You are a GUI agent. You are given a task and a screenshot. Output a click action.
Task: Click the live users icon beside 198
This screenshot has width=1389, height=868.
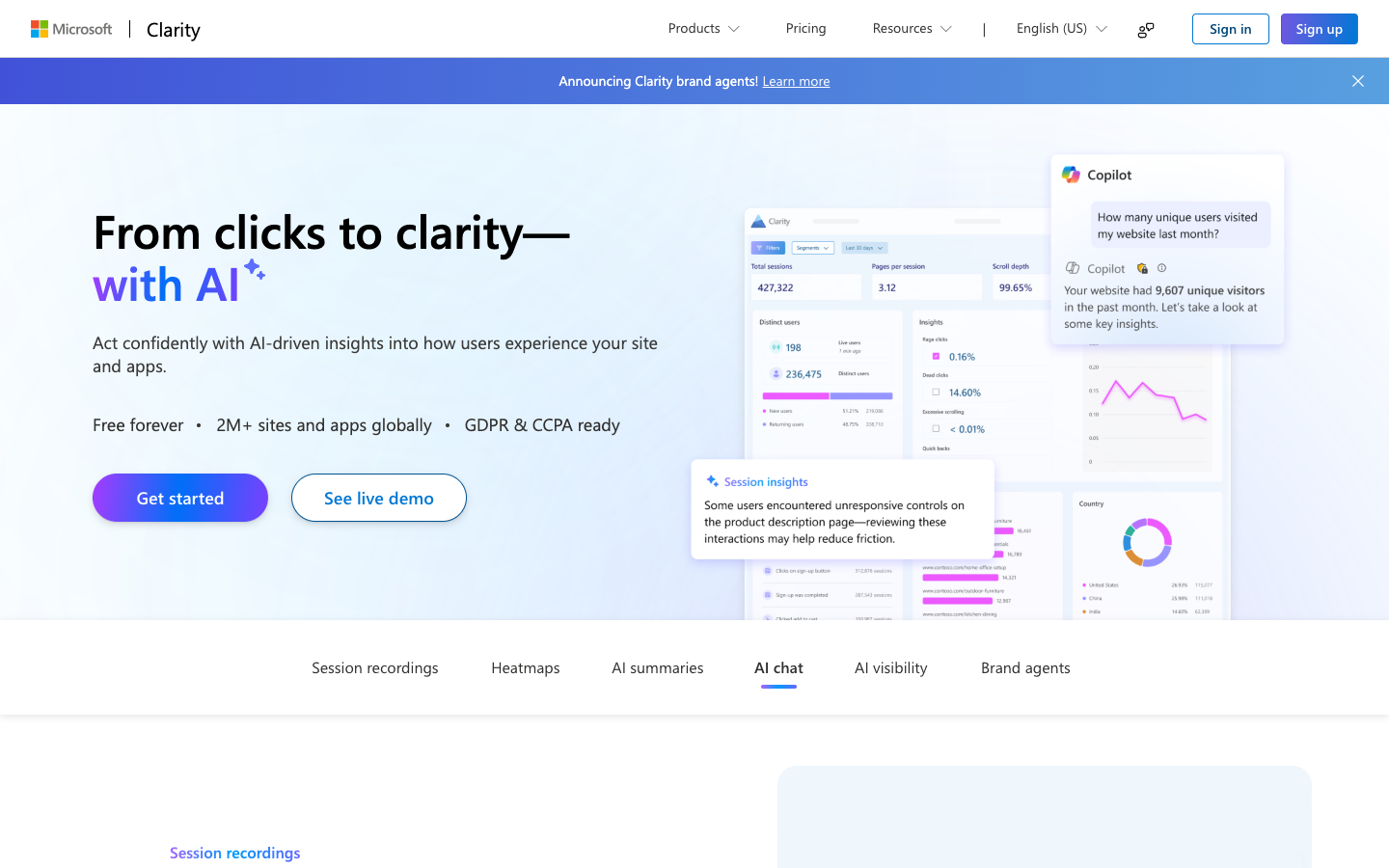click(776, 347)
